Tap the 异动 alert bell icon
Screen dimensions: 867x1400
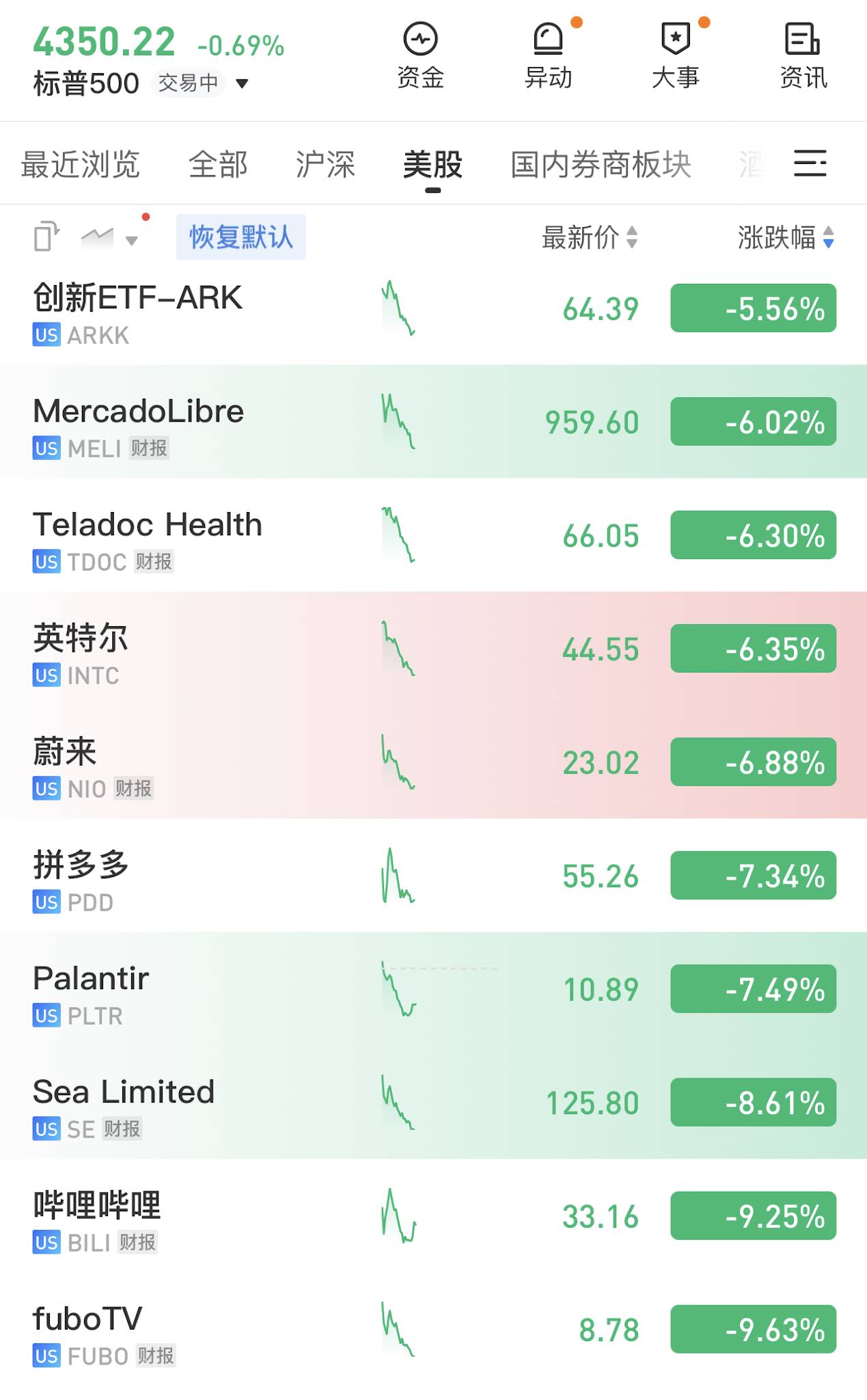pyautogui.click(x=548, y=56)
